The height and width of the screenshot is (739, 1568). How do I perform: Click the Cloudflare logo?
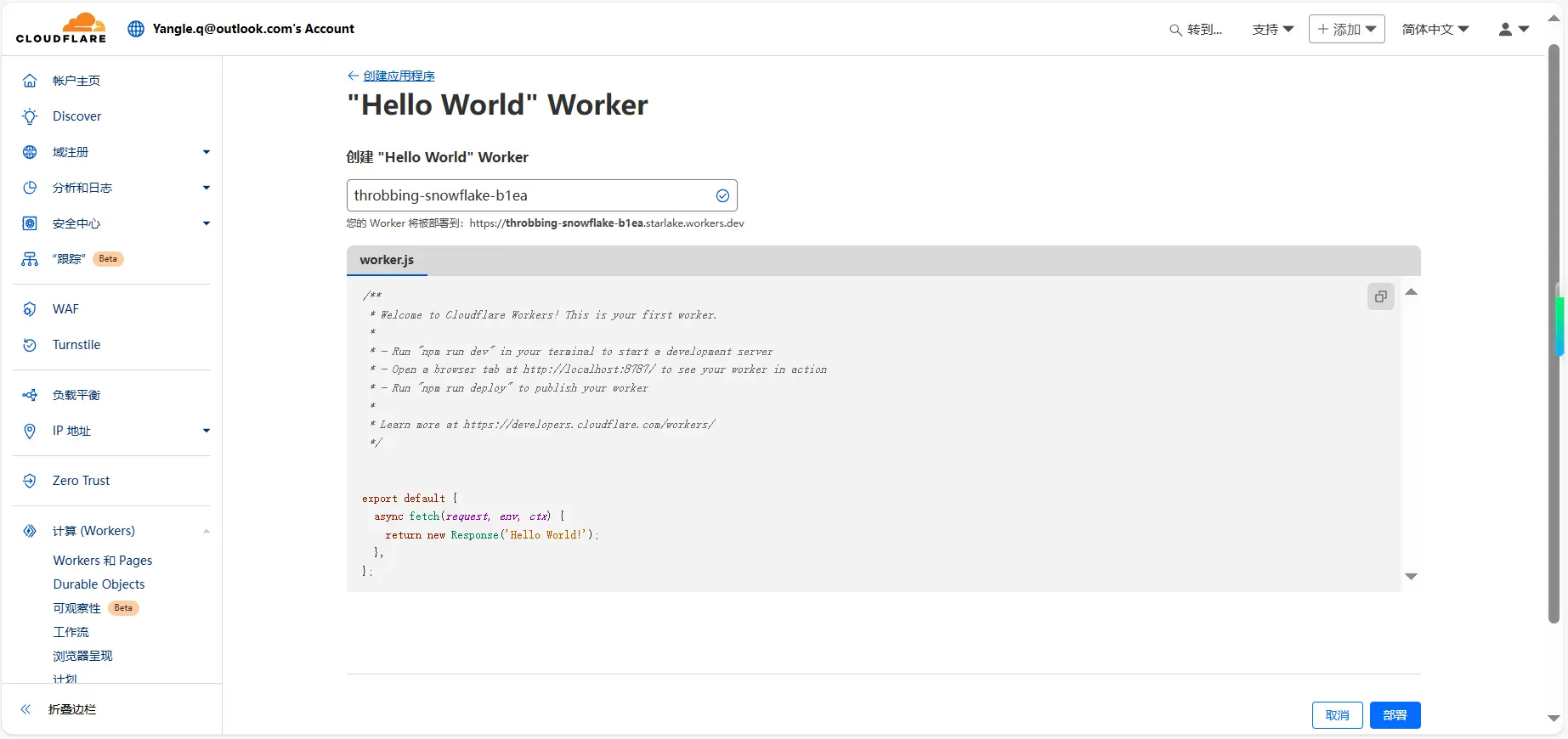(x=61, y=28)
